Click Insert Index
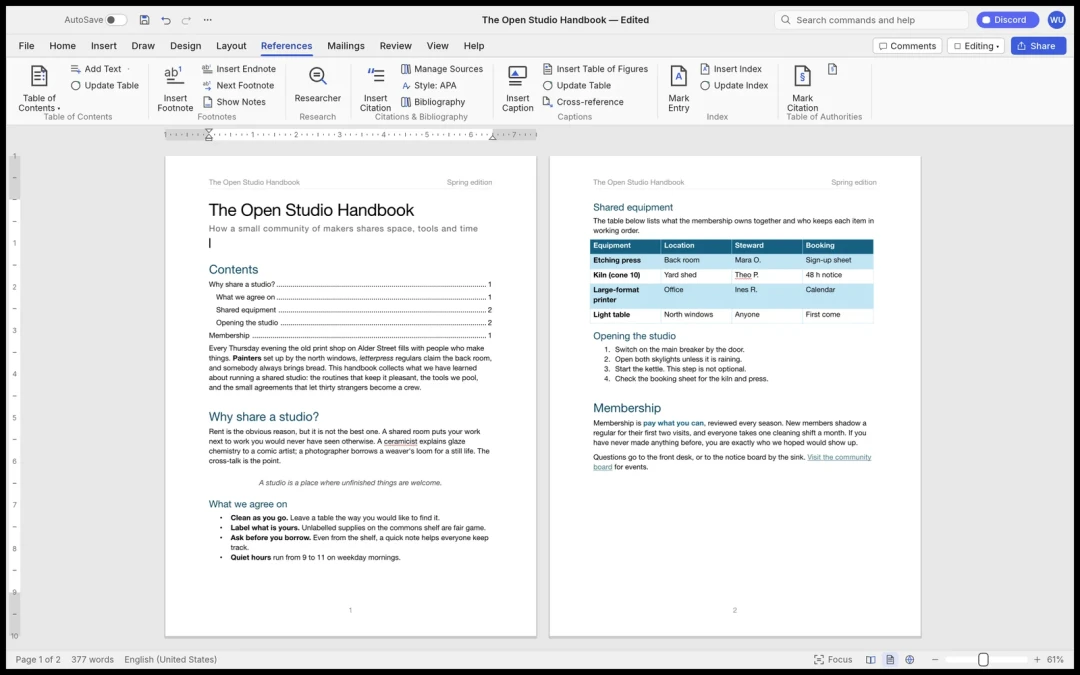This screenshot has height=675, width=1080. click(x=731, y=69)
